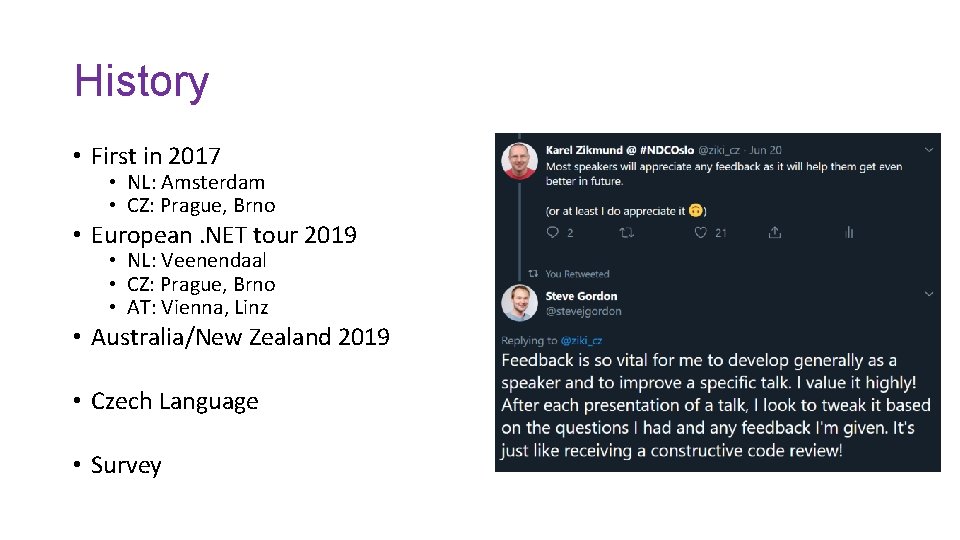Open the @ziki_cz link in 'Replying to'
This screenshot has height=540, width=960.
click(x=582, y=341)
